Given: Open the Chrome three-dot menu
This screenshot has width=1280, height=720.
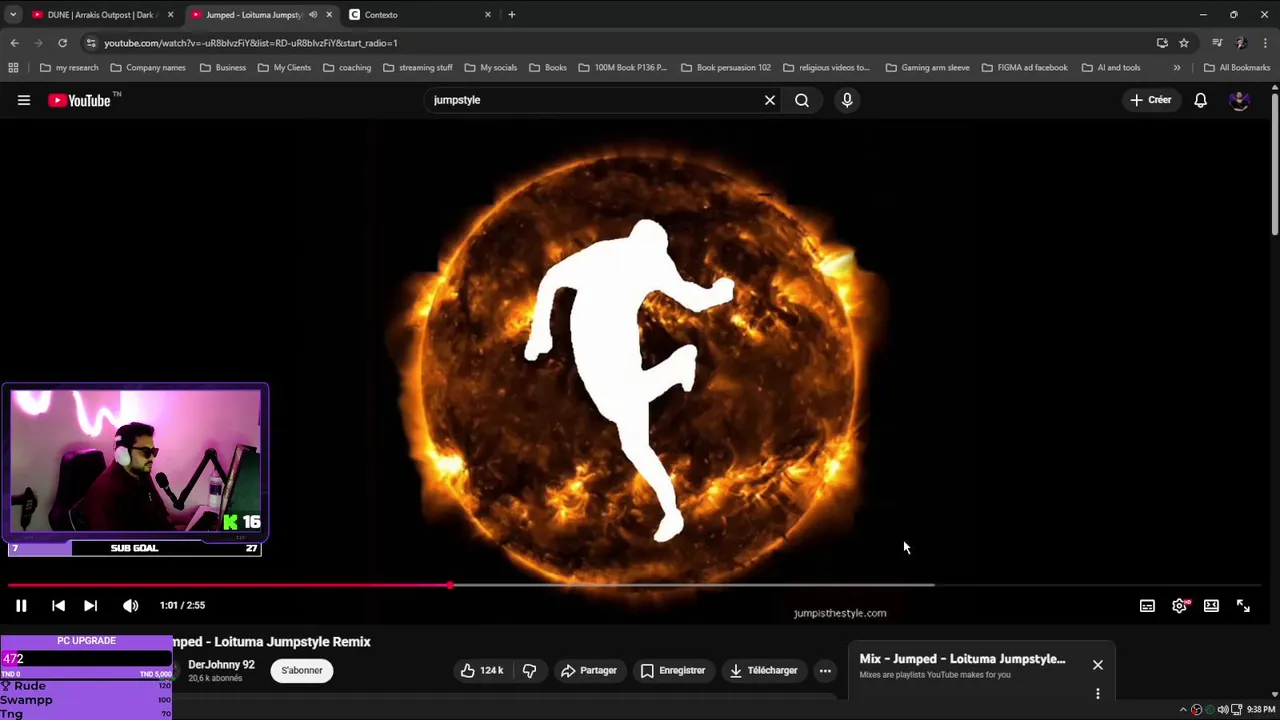Looking at the screenshot, I should (x=1266, y=43).
